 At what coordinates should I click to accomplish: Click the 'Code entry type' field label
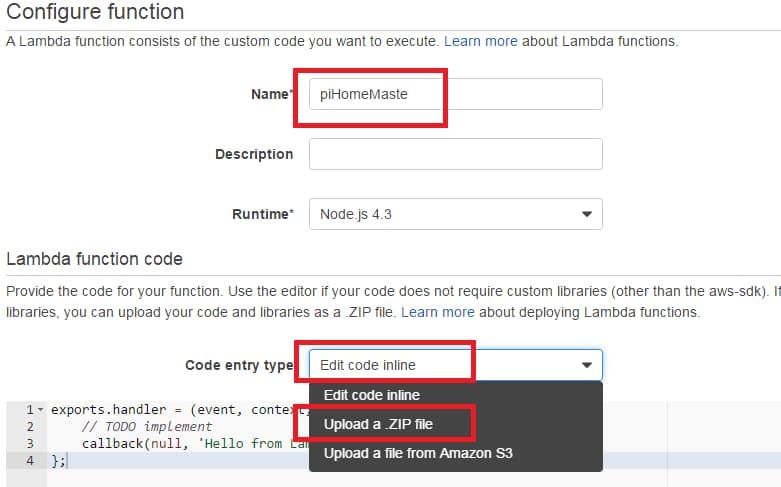[238, 365]
